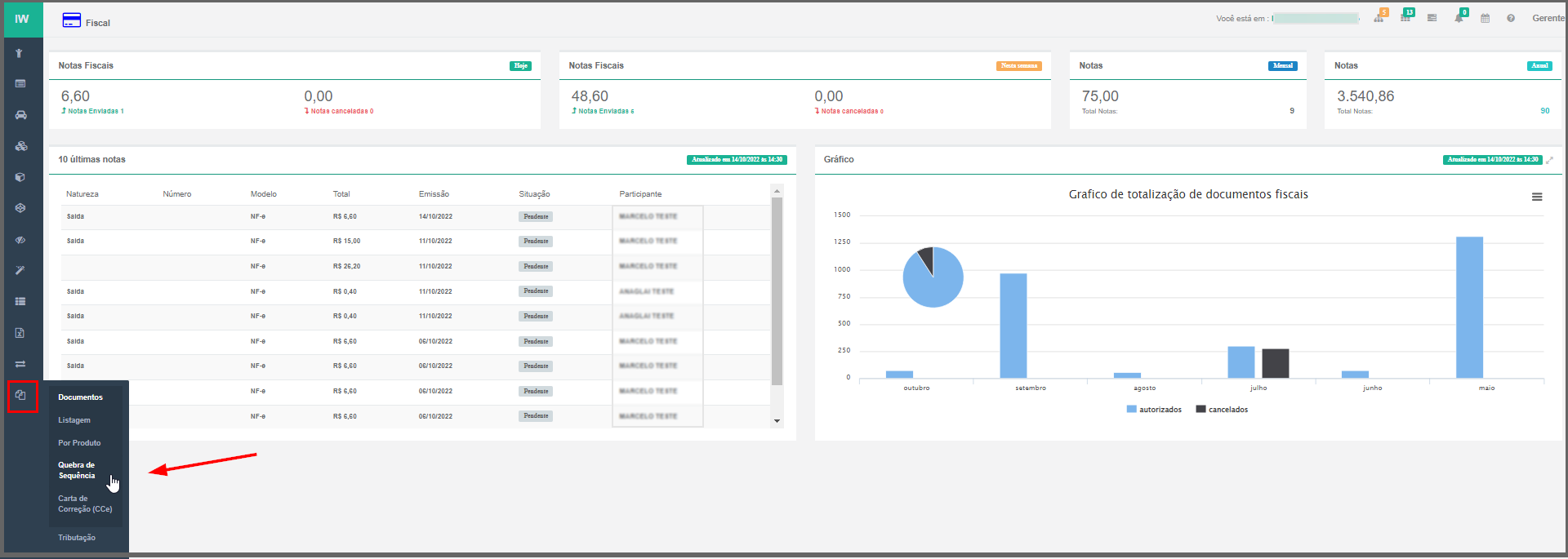Click the notes table scrollbar down arrow
The image size is (1568, 559).
pos(777,421)
